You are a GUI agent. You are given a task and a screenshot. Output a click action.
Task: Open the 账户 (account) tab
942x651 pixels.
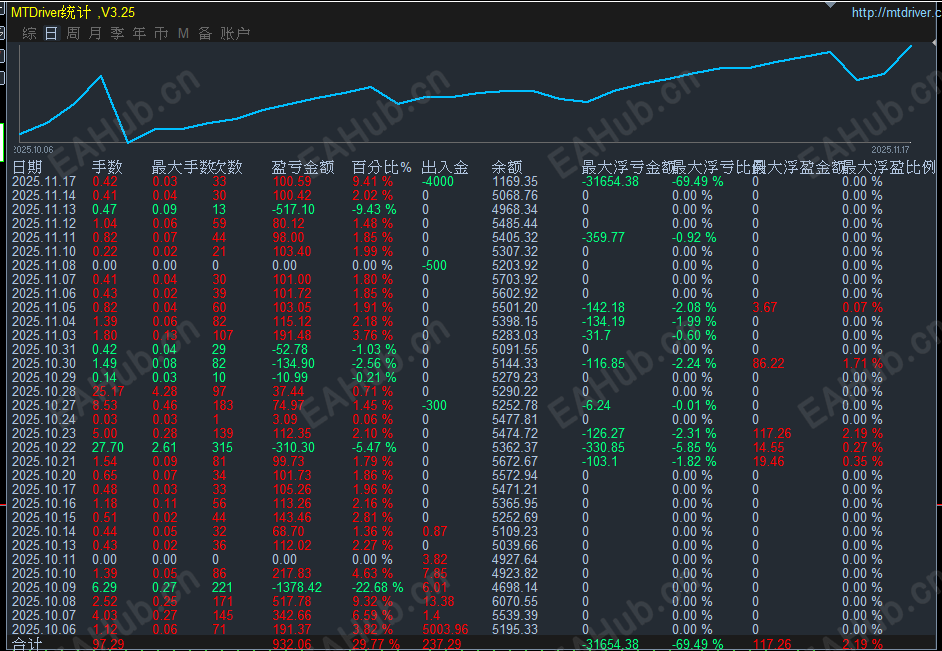(235, 33)
